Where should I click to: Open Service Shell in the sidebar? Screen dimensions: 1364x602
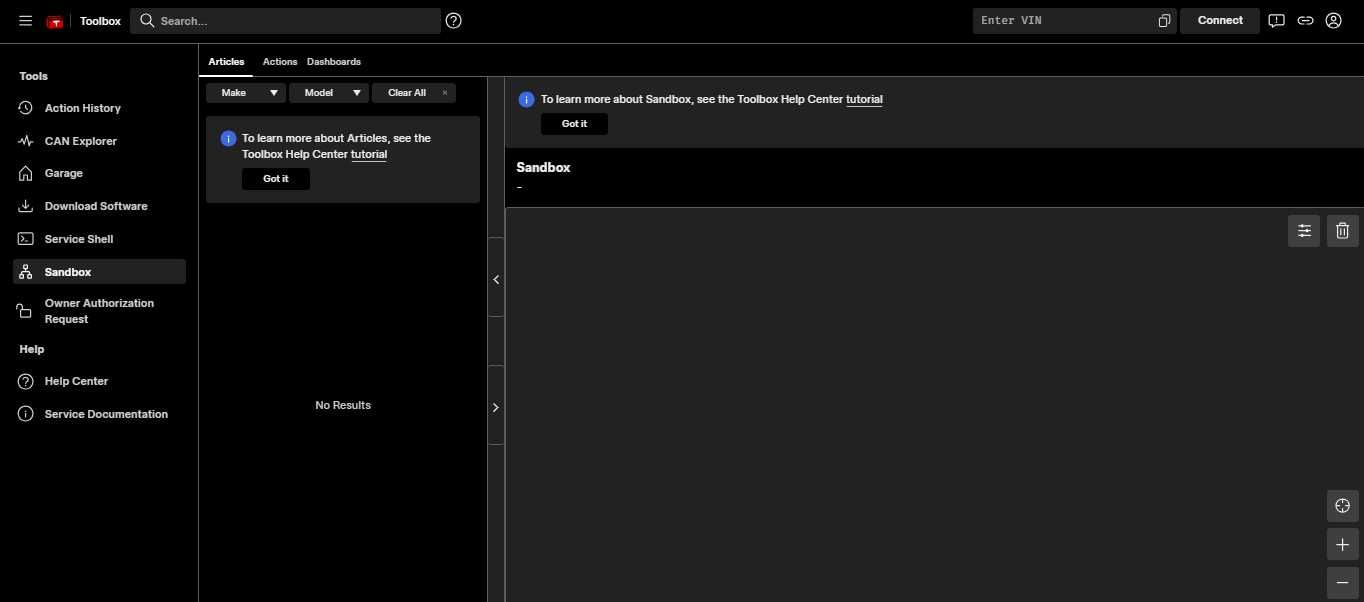[99, 239]
